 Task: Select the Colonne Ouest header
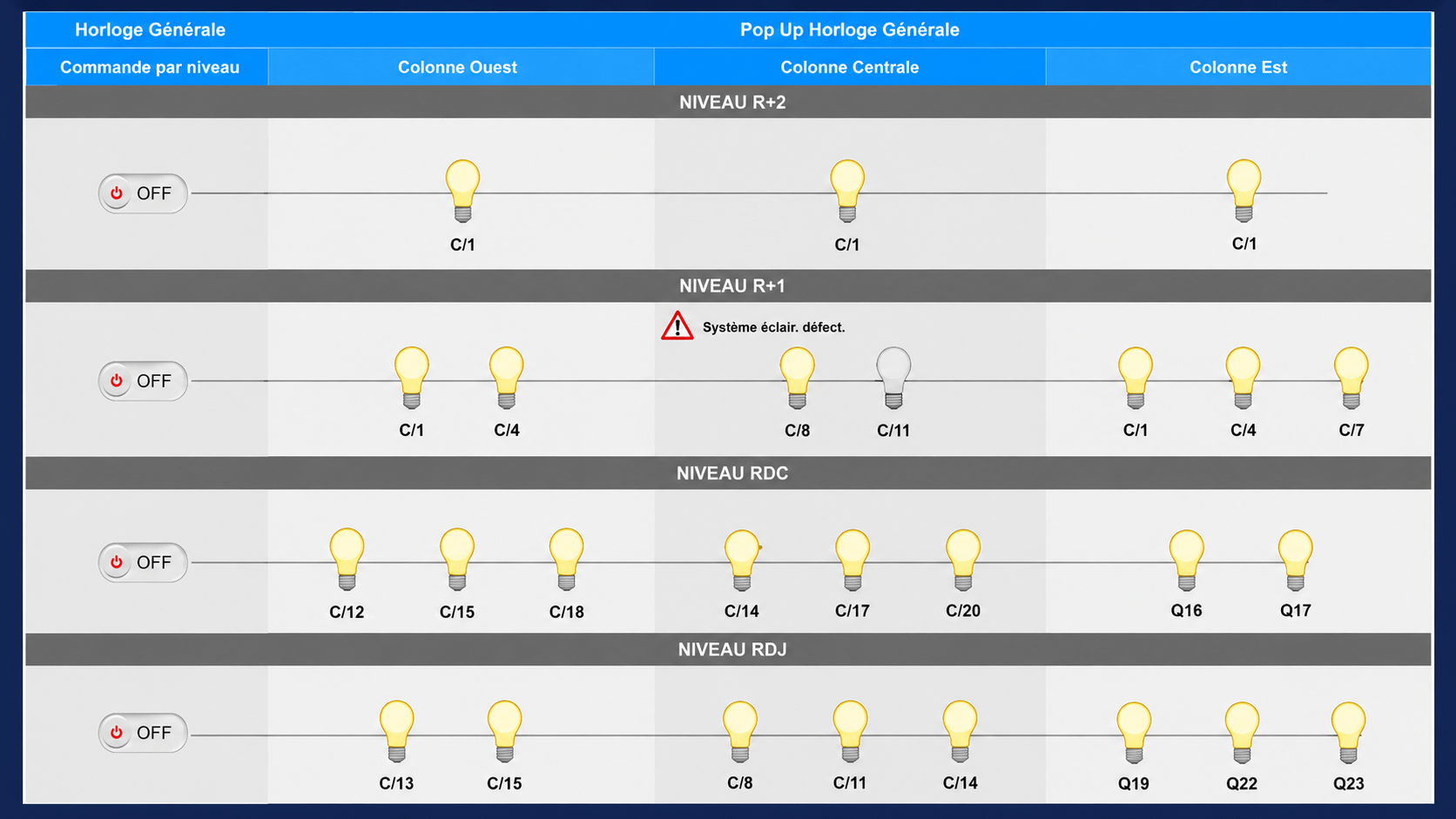pos(457,67)
